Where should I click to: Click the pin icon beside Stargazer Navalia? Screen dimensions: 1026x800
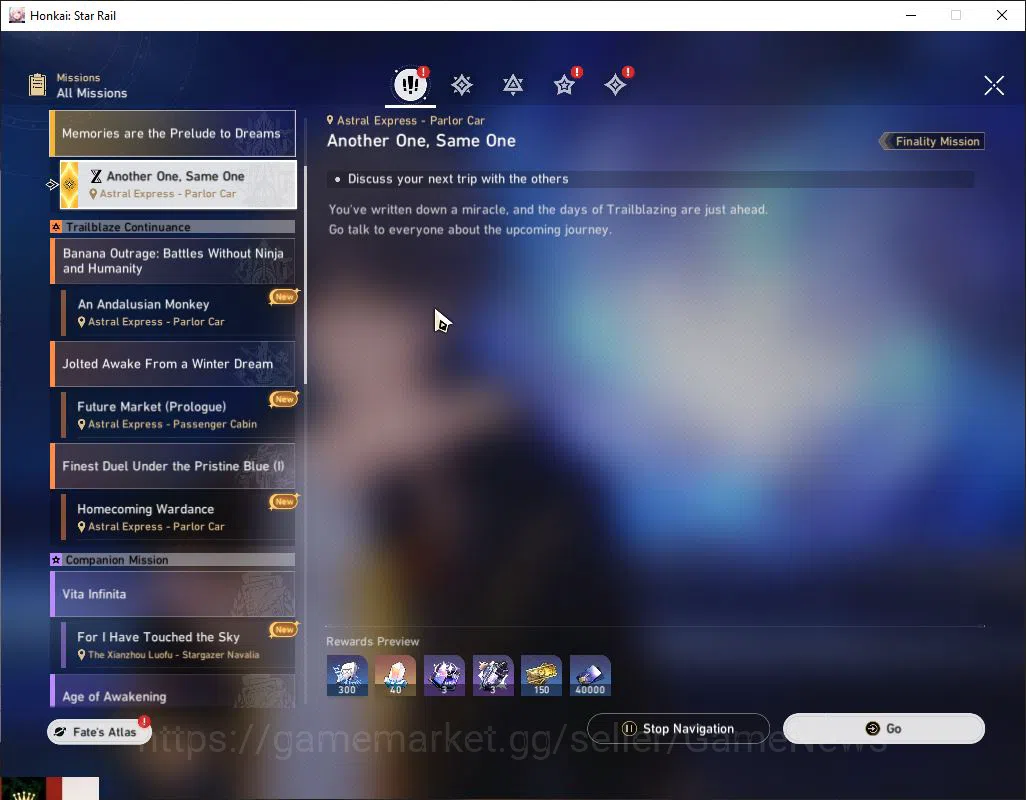coord(82,655)
